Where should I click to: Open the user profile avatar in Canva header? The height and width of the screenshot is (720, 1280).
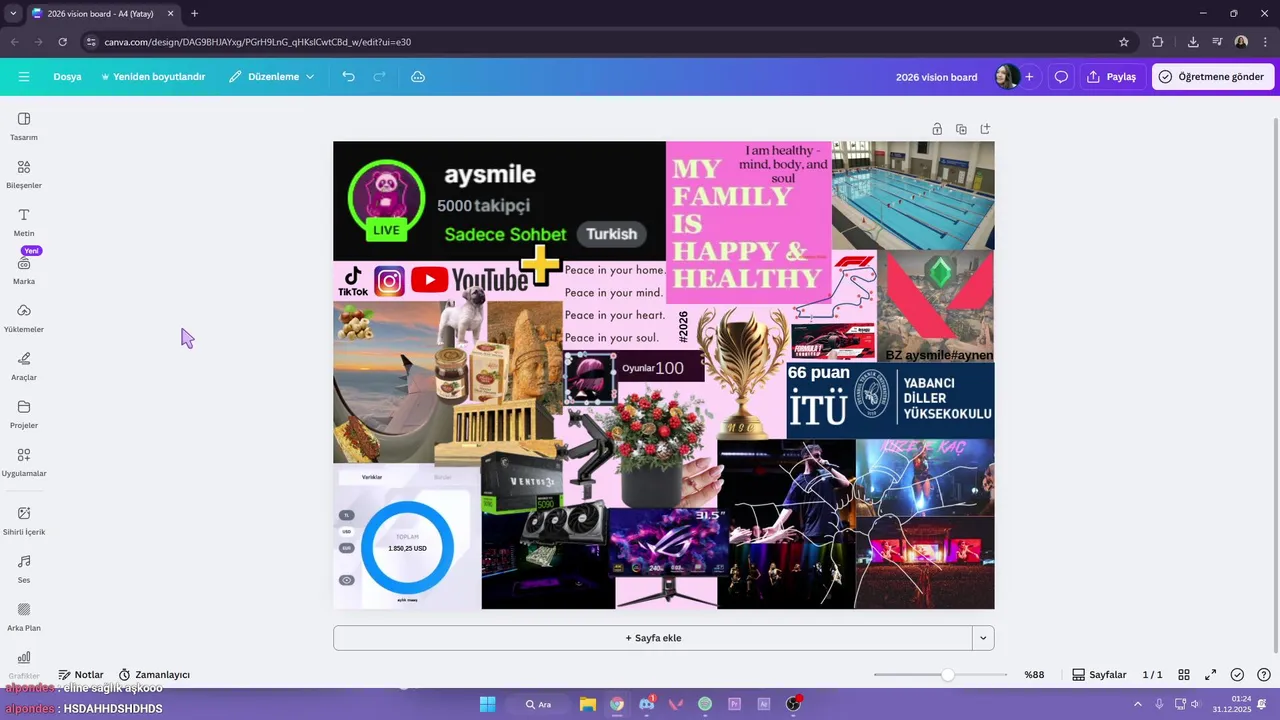click(1006, 77)
